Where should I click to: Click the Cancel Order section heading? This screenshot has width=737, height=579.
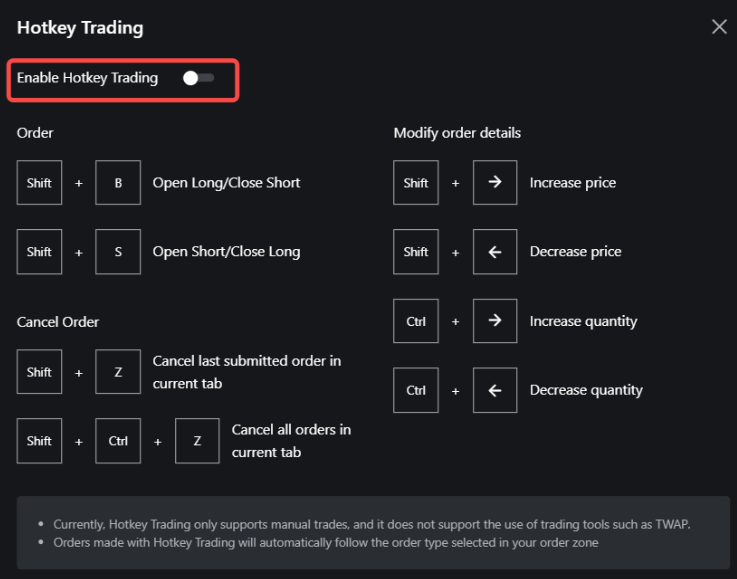pyautogui.click(x=58, y=322)
